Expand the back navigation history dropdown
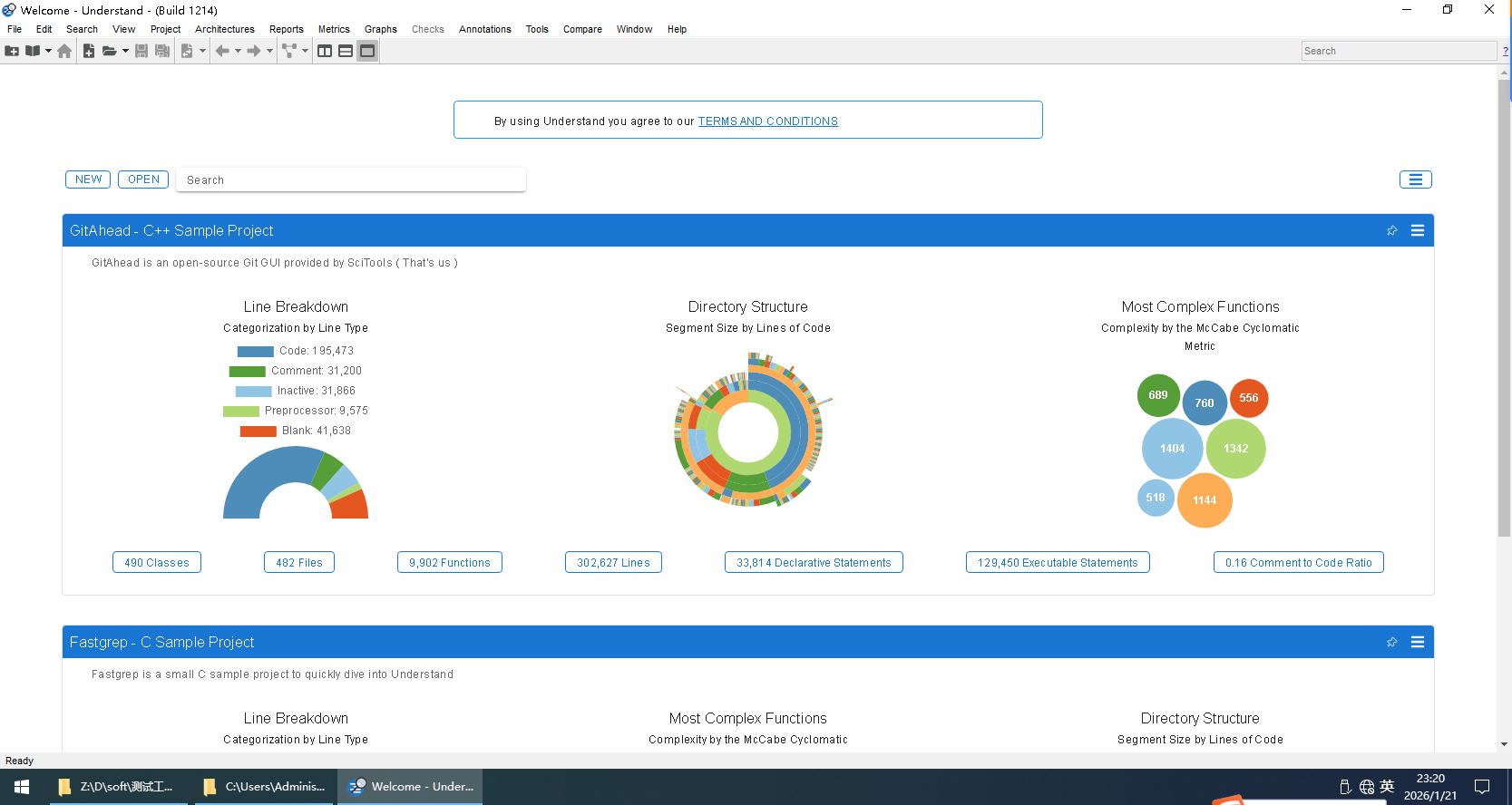Viewport: 1512px width, 805px height. click(x=238, y=52)
